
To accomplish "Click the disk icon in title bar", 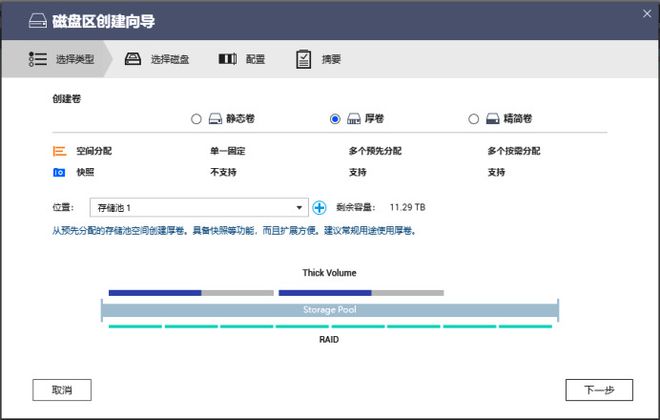I will coord(37,21).
